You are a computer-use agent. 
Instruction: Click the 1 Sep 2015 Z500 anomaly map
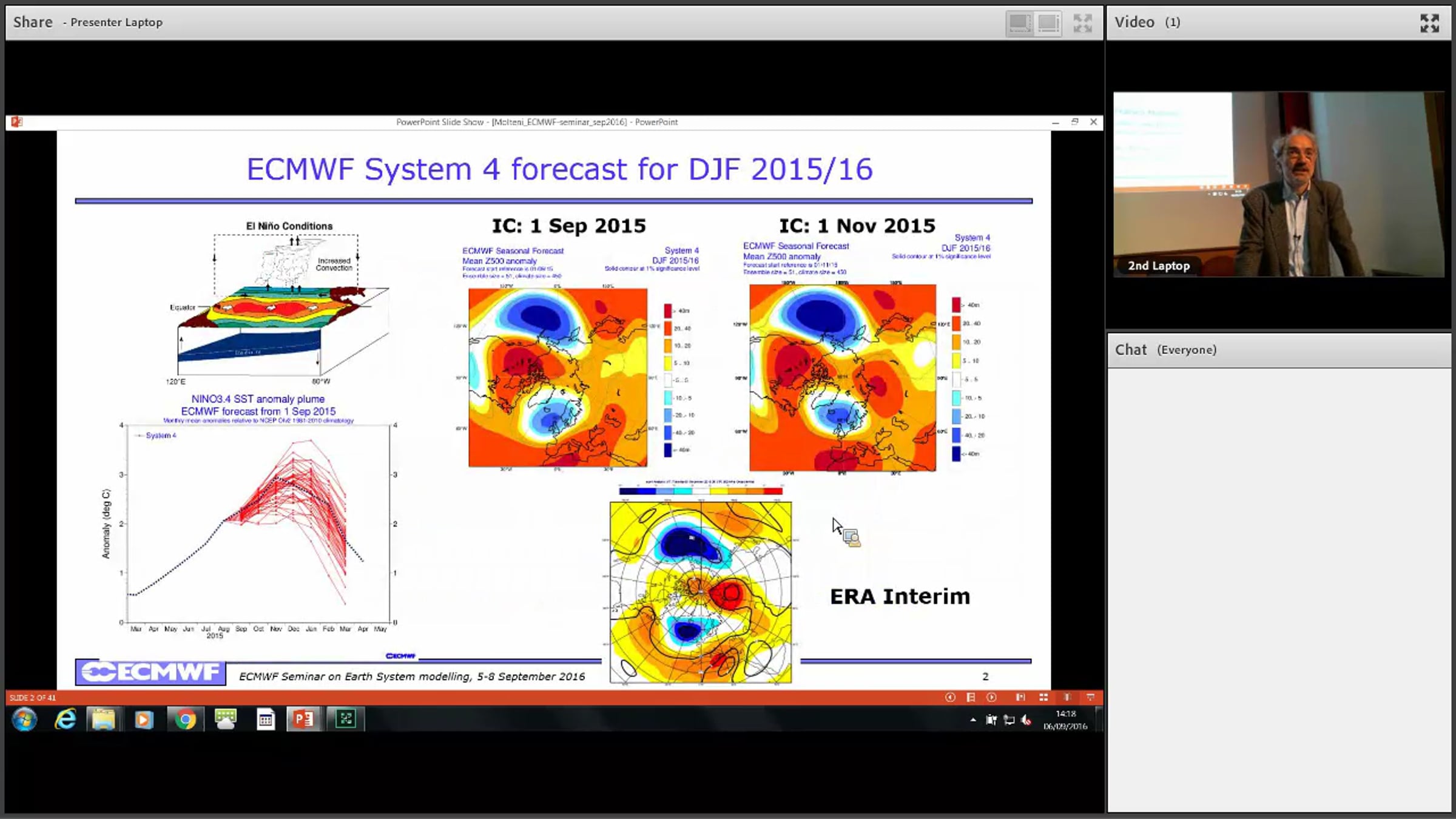coord(558,377)
